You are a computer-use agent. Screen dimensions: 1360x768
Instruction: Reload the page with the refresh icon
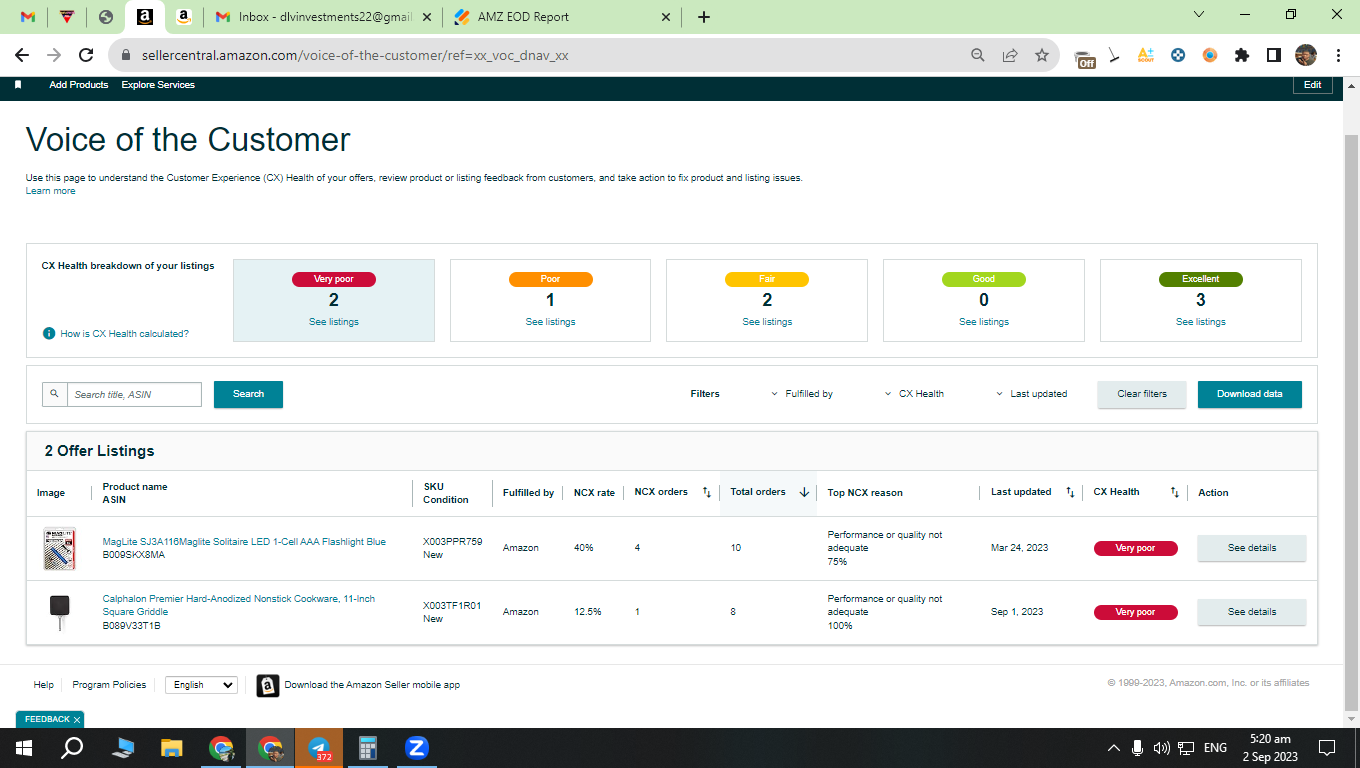(x=86, y=55)
